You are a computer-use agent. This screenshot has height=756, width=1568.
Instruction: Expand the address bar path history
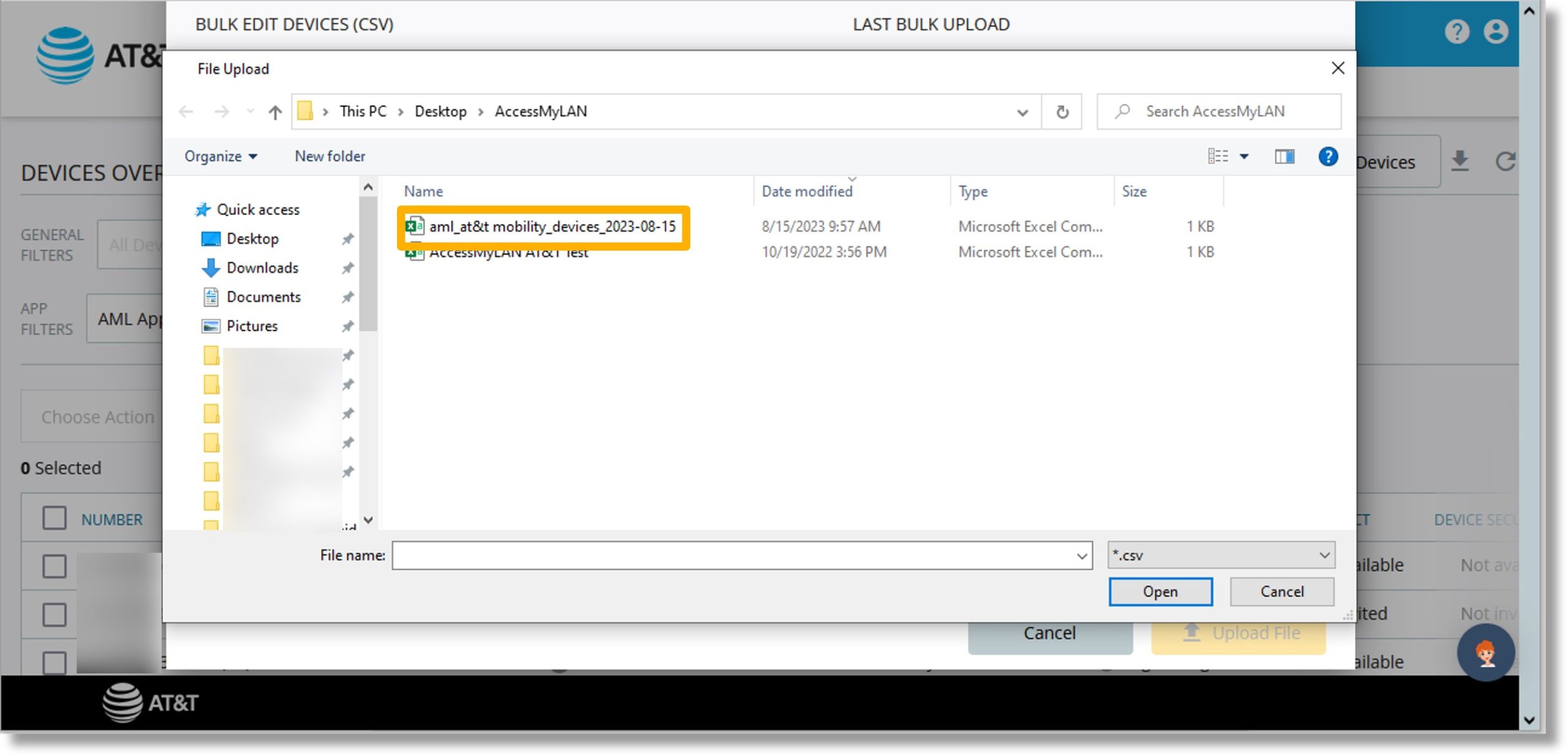tap(1022, 112)
